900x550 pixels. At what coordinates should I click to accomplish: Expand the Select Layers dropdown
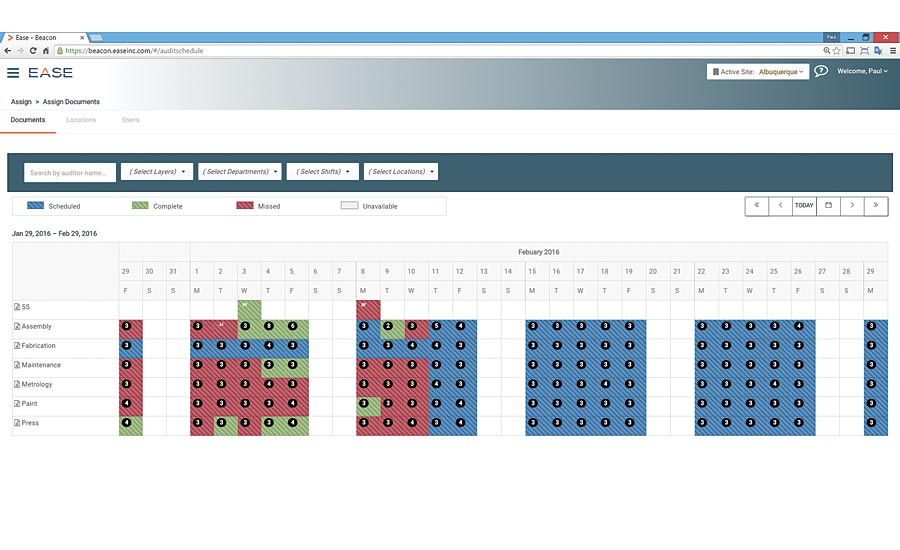[x=157, y=172]
